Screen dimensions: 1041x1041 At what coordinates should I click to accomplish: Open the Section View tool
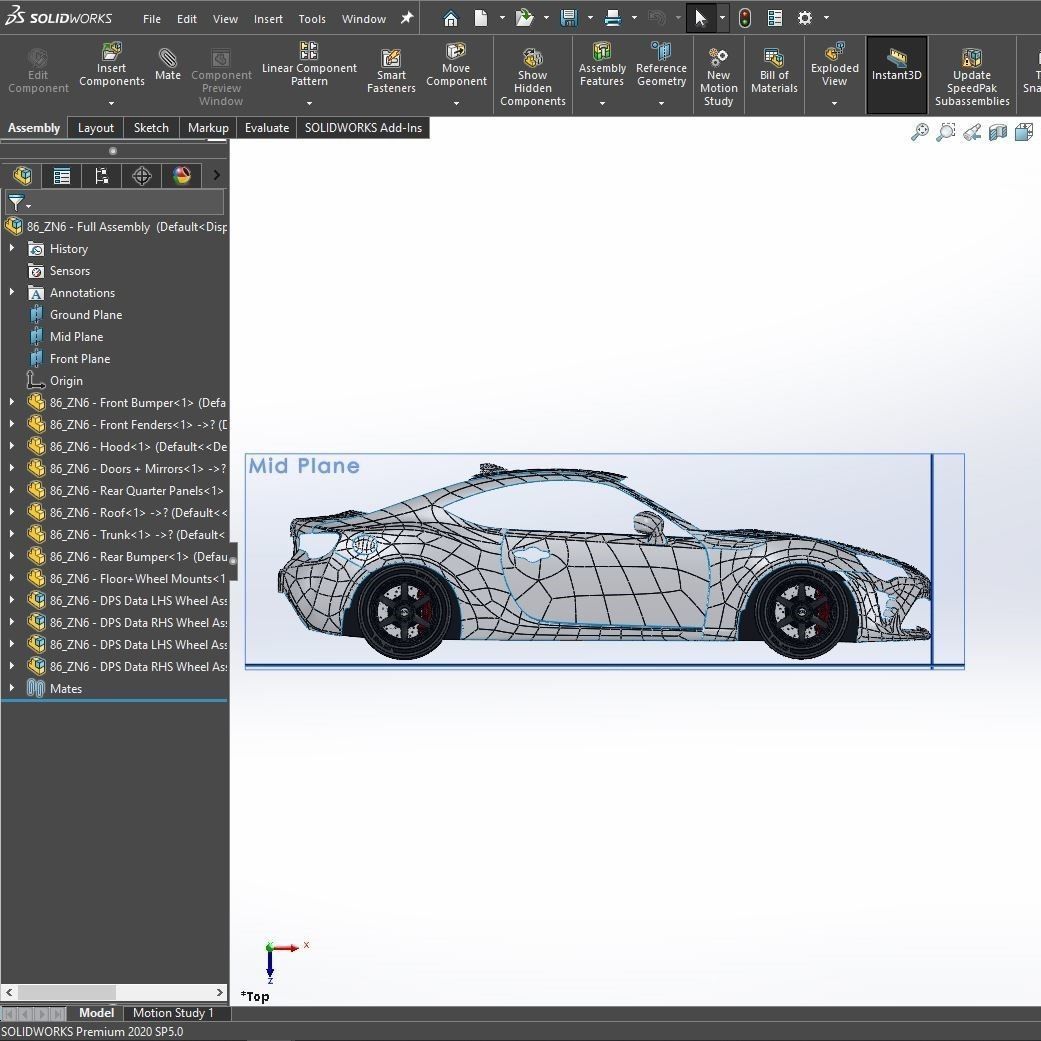(997, 131)
